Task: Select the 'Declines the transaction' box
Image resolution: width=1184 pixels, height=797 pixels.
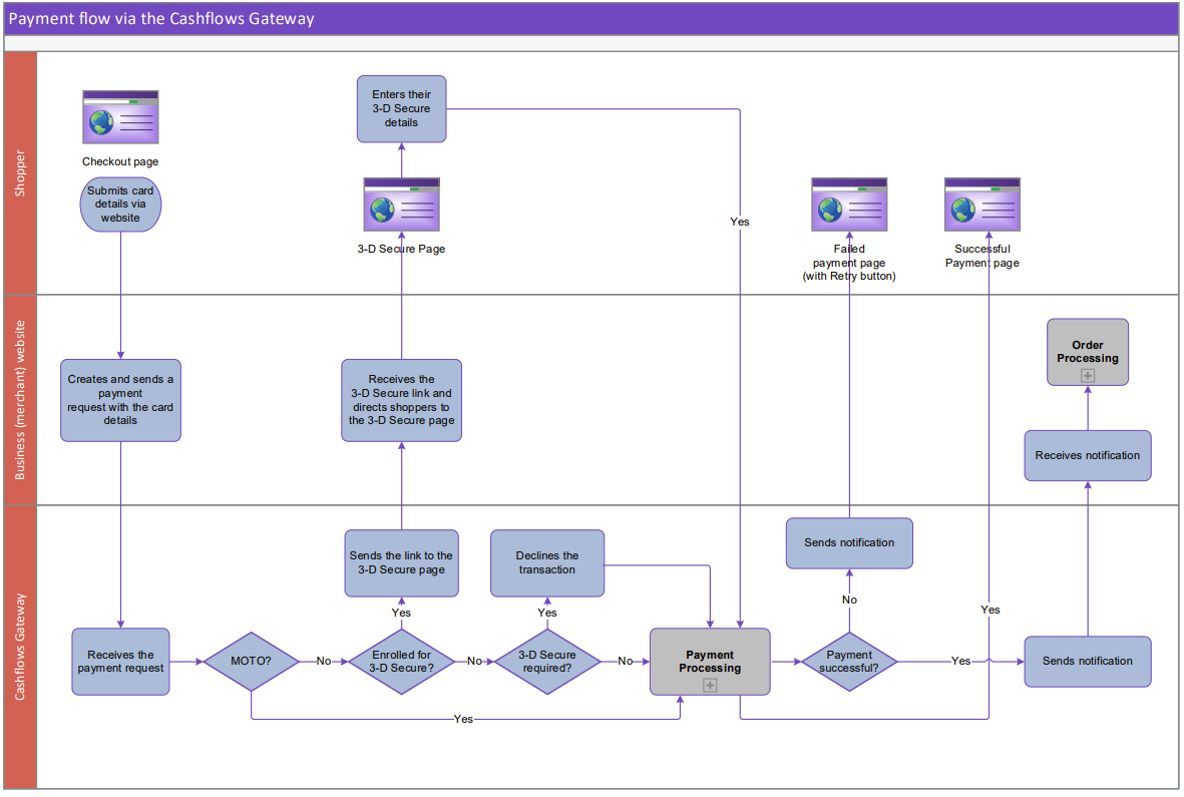Action: click(x=547, y=564)
